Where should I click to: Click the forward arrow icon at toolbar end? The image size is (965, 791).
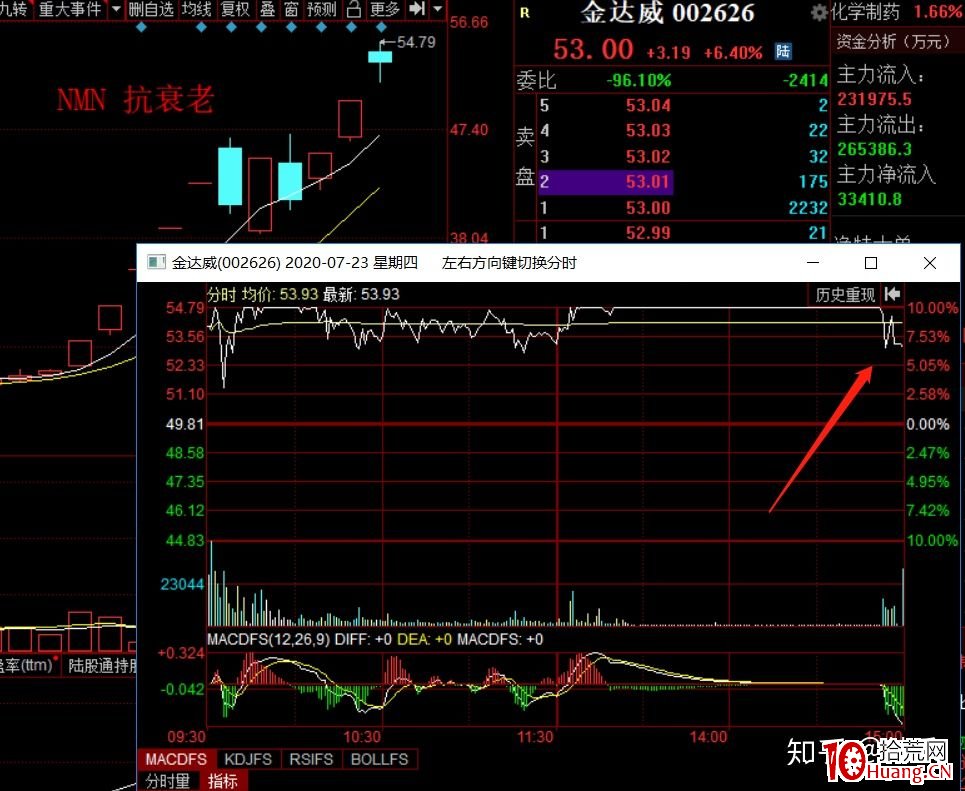point(416,10)
